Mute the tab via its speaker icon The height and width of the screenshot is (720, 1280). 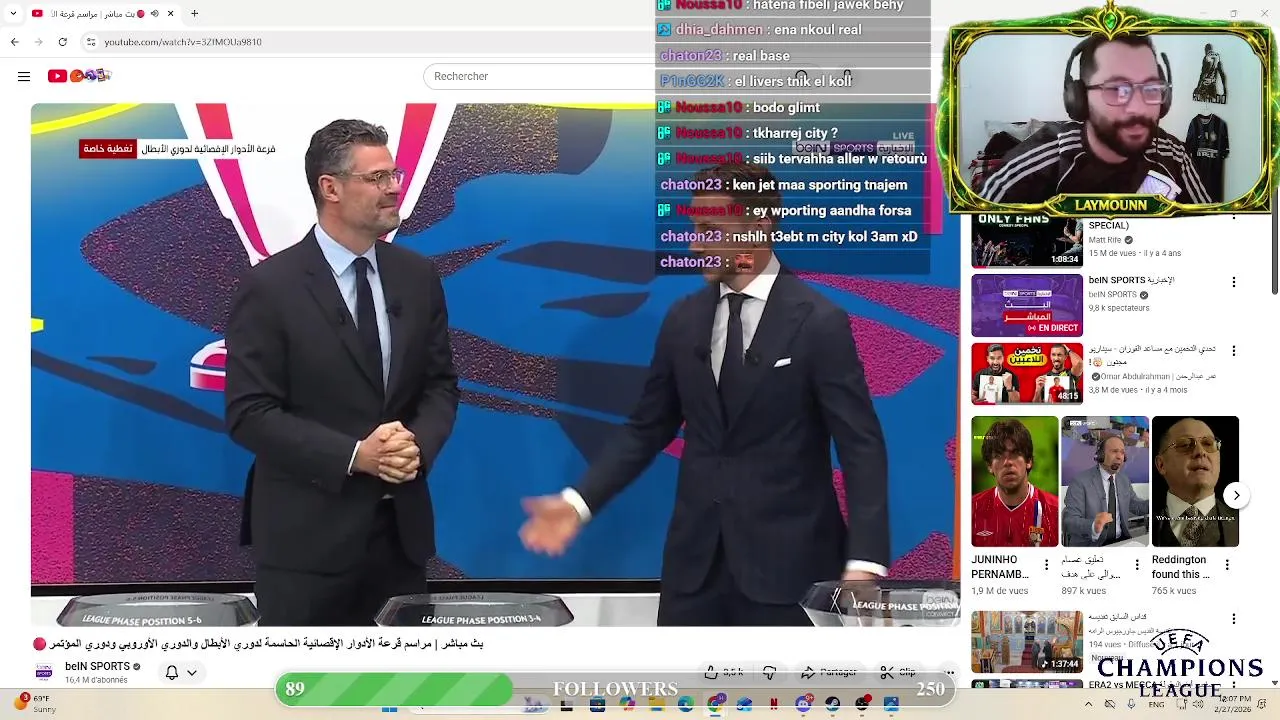click(154, 14)
